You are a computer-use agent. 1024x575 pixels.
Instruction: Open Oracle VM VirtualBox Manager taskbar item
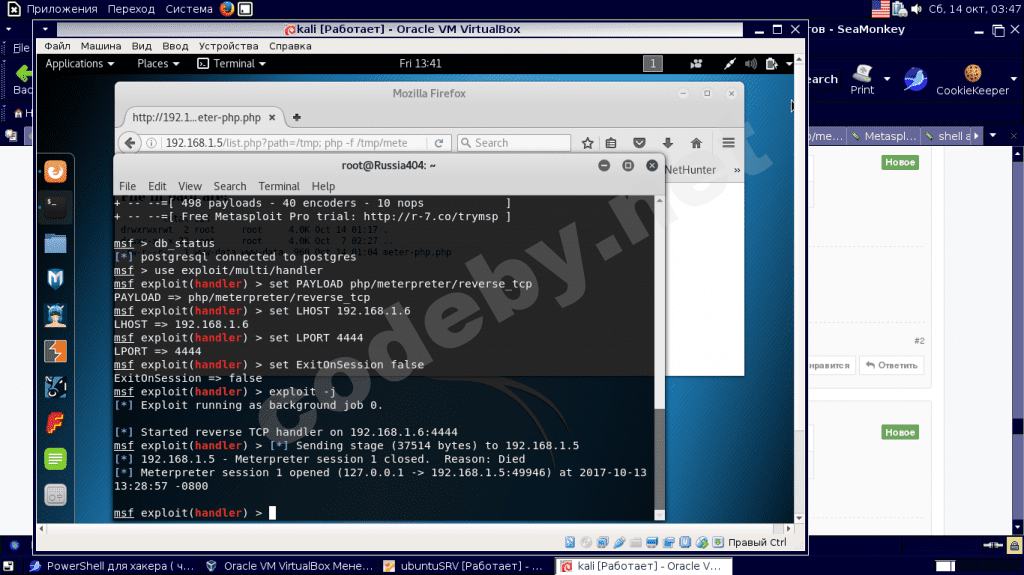[289, 566]
